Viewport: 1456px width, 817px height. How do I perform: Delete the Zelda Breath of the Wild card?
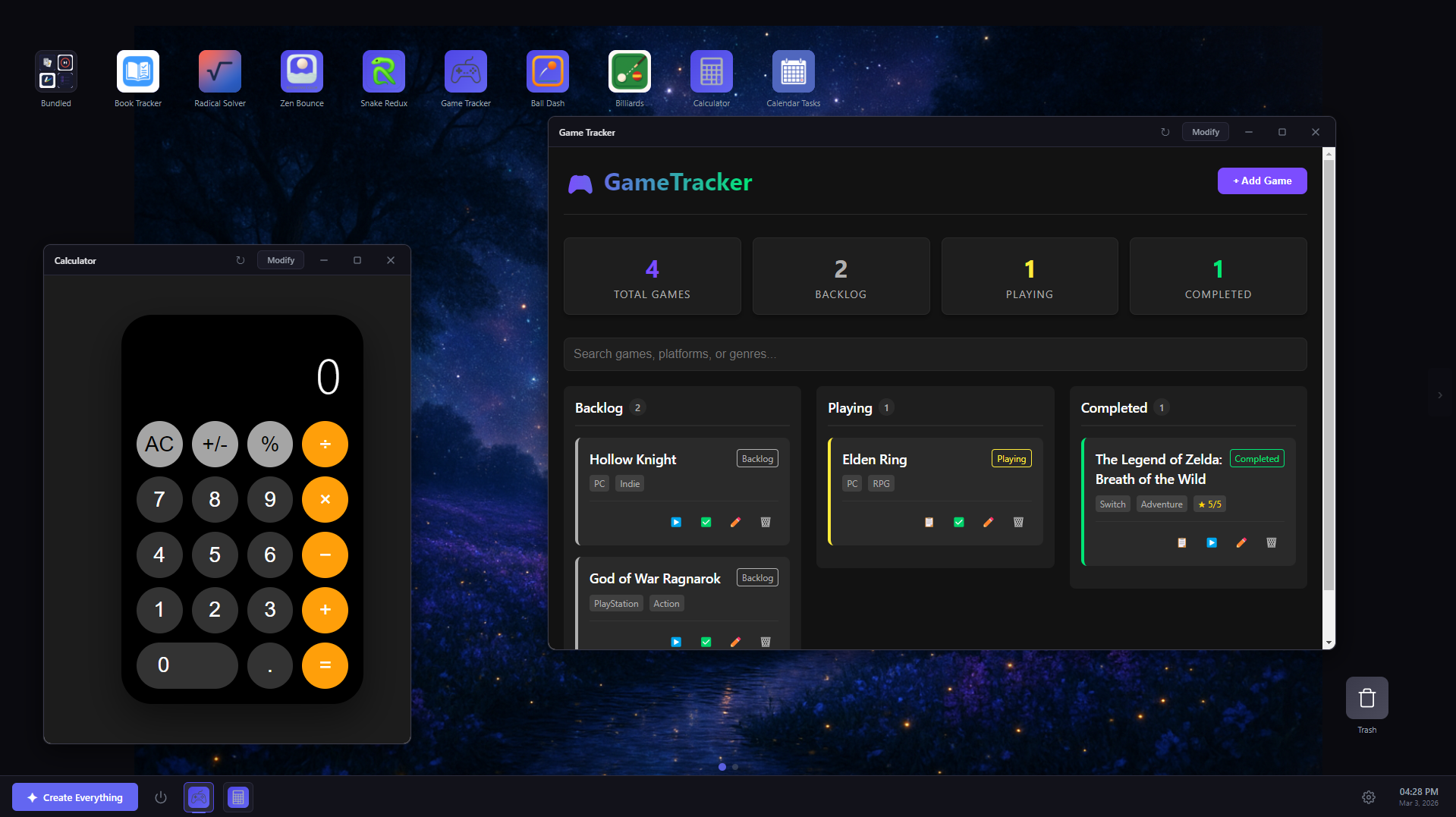click(1272, 542)
